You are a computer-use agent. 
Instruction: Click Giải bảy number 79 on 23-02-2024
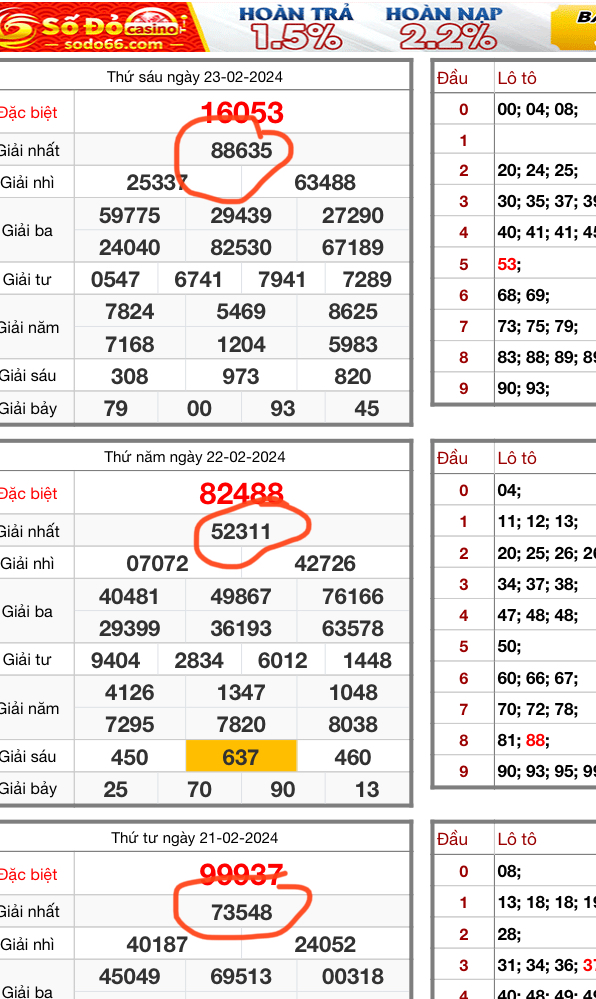(116, 408)
